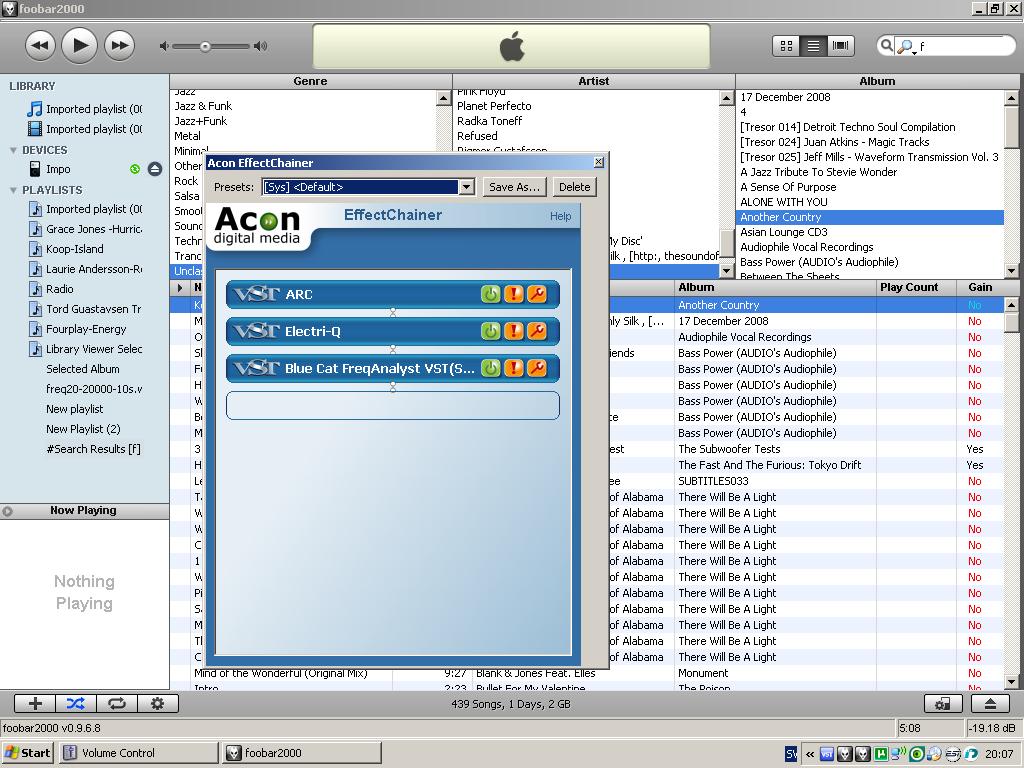Viewport: 1024px width, 768px height.
Task: Sort by the Genre column header
Action: (x=310, y=81)
